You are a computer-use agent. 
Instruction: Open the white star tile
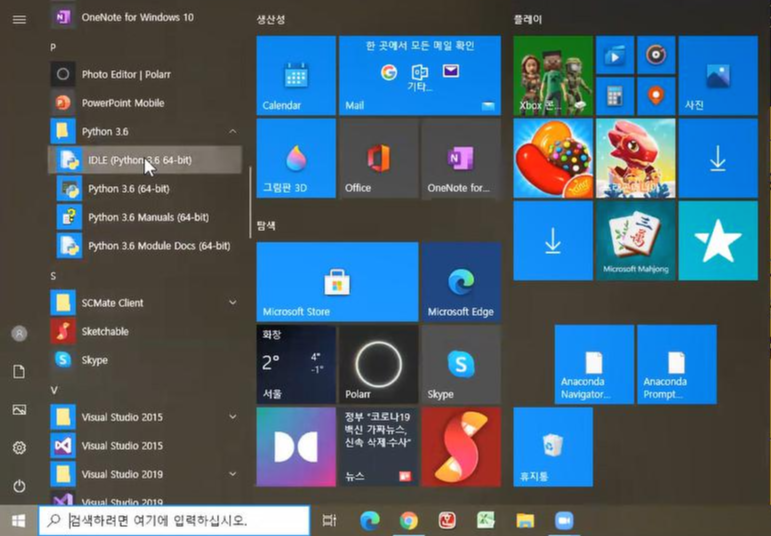(x=718, y=241)
